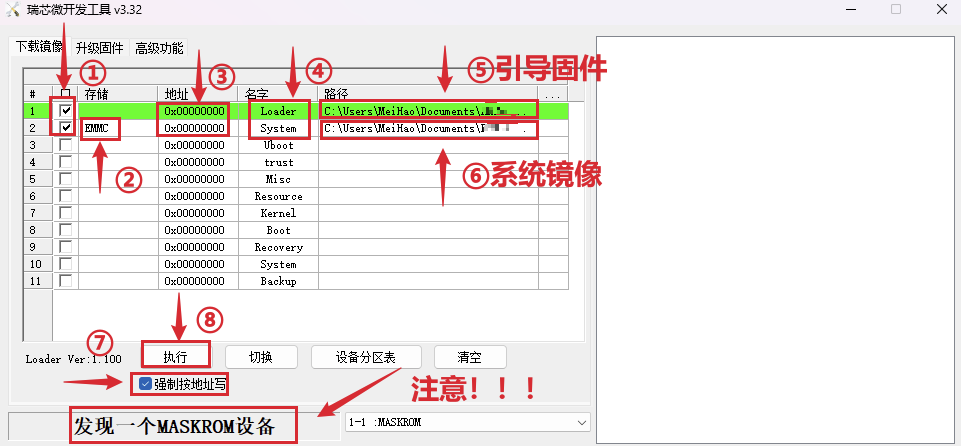Screen dimensions: 961x446
Task: Click the Loader path field
Action: point(428,111)
